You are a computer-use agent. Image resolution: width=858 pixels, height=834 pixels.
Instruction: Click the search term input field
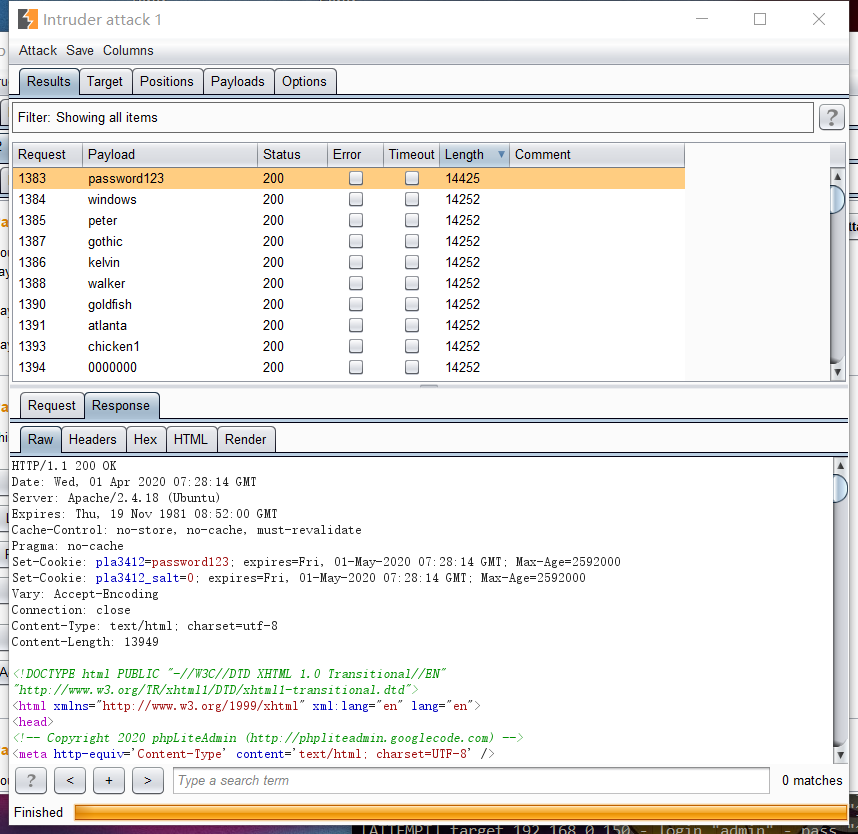[x=471, y=780]
